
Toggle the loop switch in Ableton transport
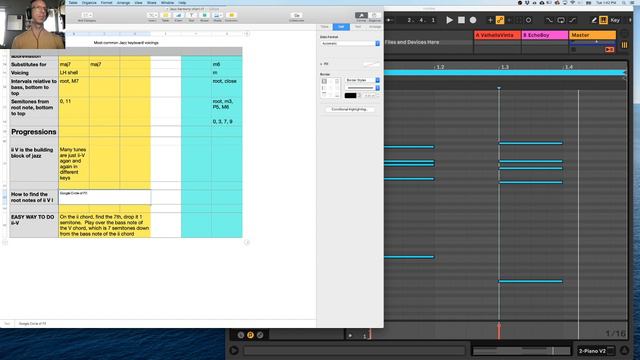(x=561, y=20)
